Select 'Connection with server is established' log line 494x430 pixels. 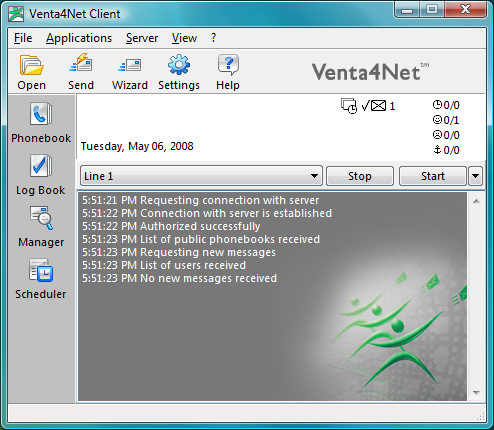207,213
